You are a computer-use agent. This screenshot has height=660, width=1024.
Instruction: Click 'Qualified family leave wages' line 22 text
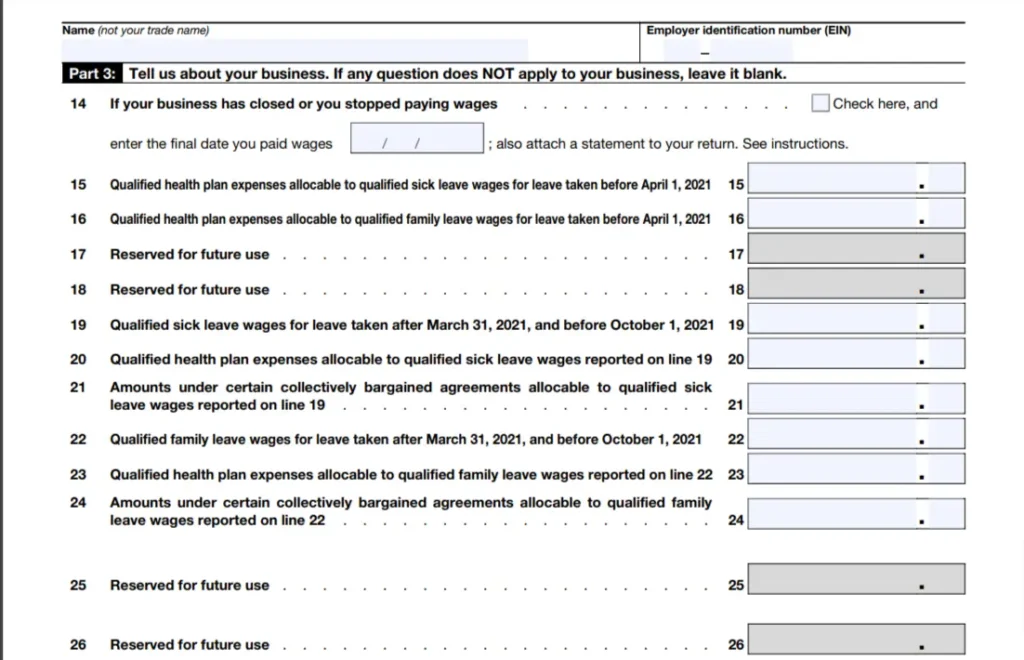click(406, 439)
